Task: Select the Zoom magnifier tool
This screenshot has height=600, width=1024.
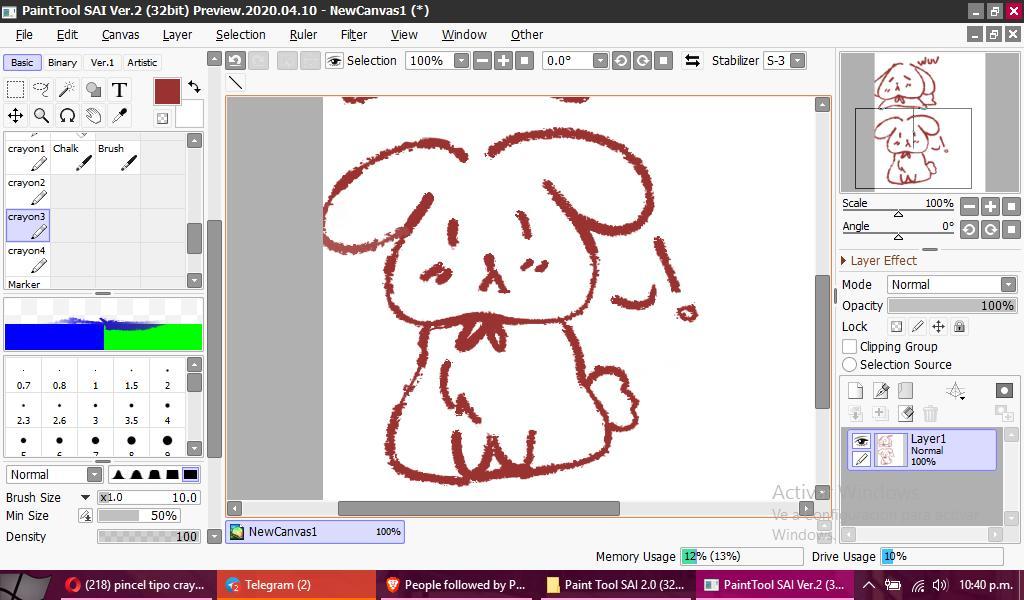Action: [x=41, y=116]
